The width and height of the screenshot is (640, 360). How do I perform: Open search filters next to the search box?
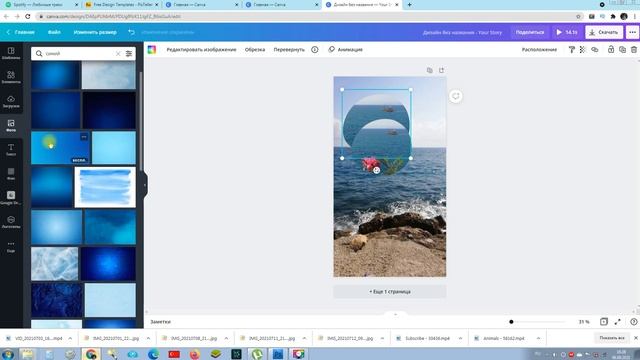(129, 53)
